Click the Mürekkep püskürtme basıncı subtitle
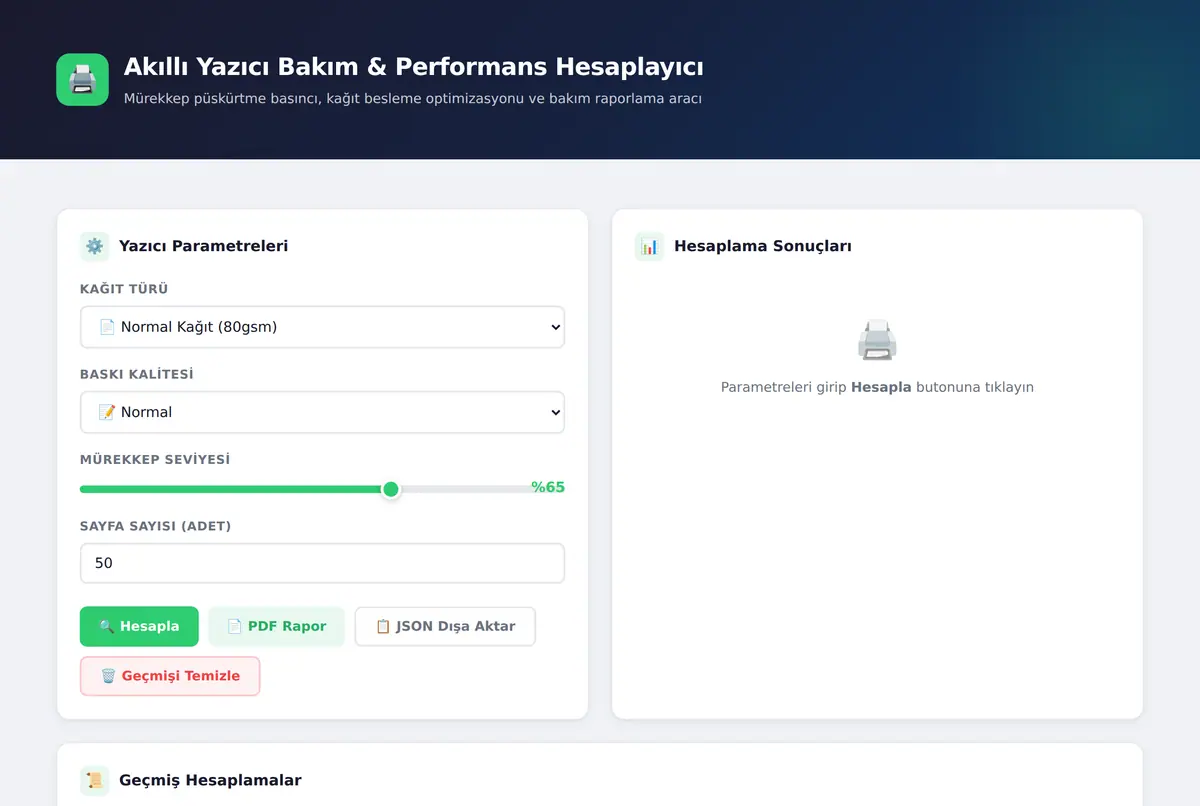 coord(413,99)
